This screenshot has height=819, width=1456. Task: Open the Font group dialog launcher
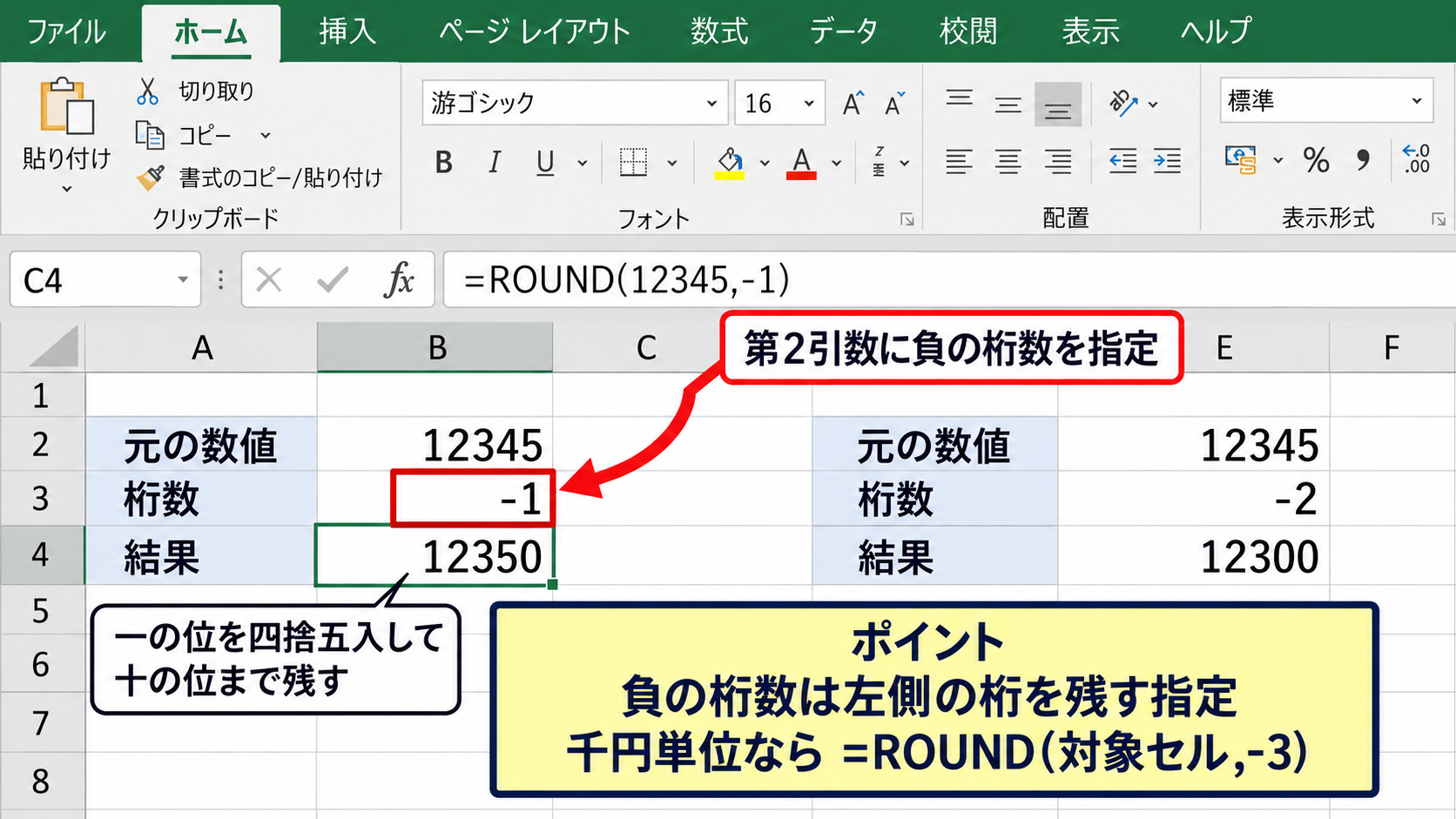coord(907,219)
